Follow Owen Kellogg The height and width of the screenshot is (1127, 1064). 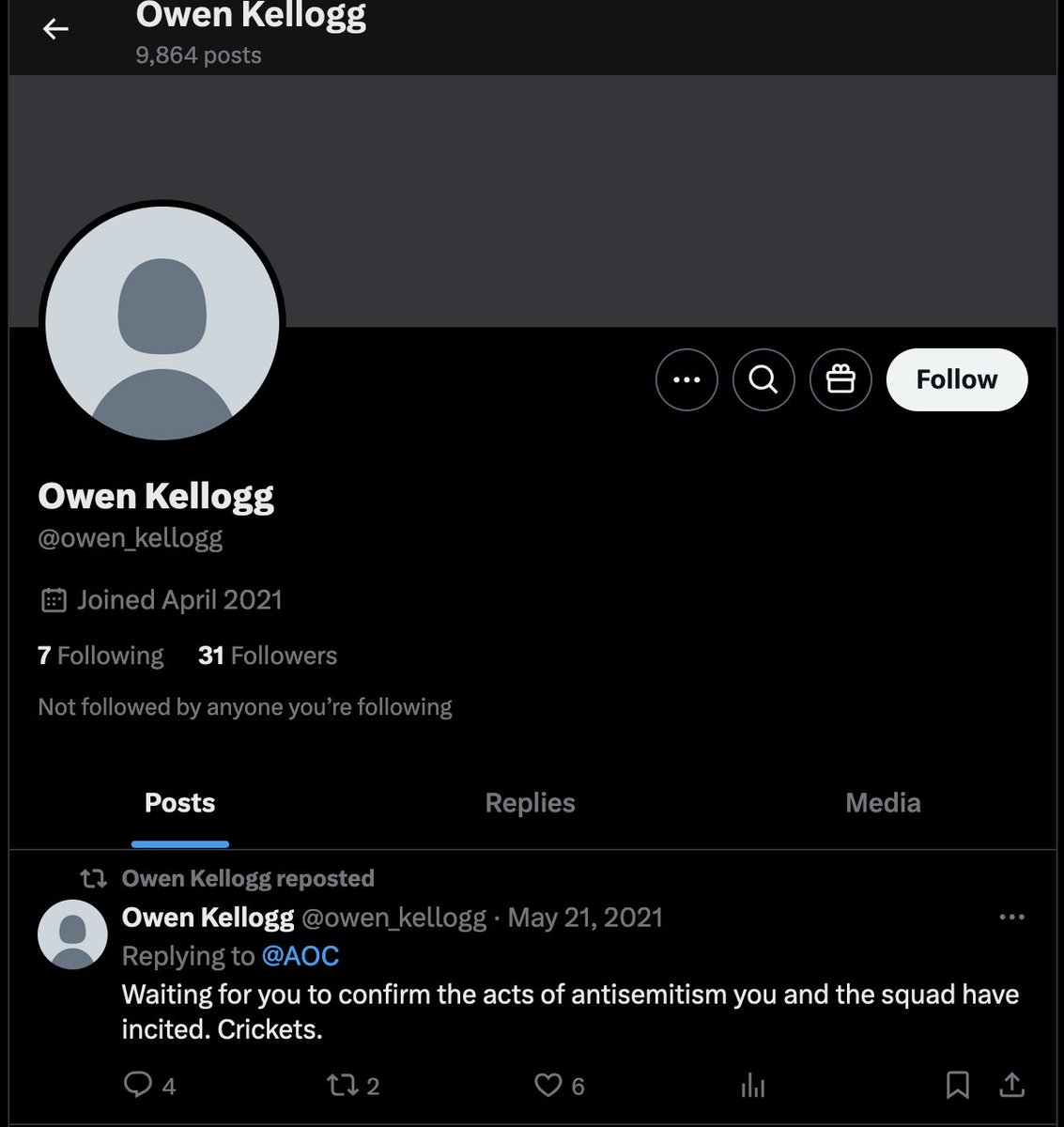click(957, 379)
